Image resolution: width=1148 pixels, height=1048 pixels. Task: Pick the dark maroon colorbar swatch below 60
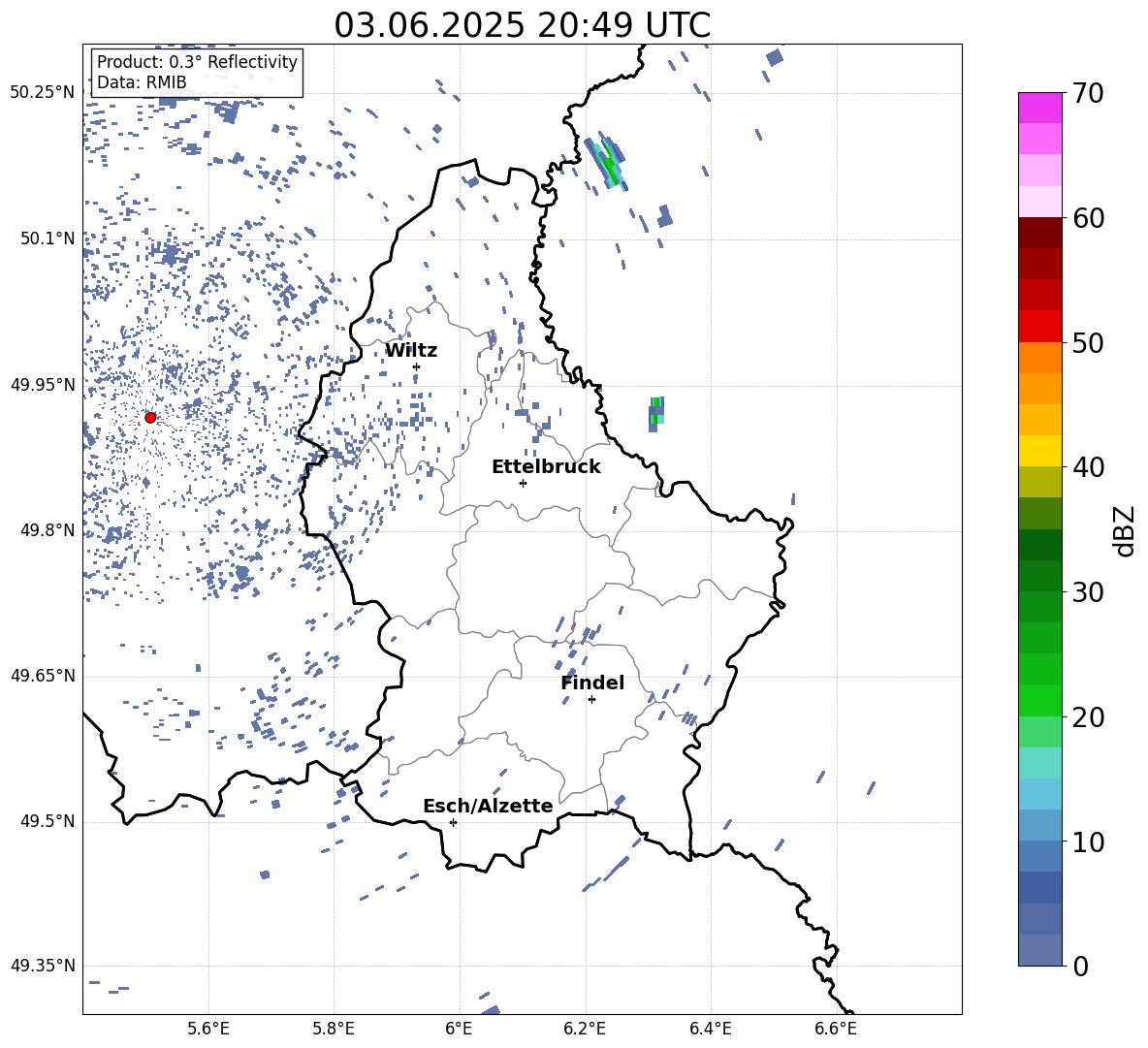point(1040,233)
